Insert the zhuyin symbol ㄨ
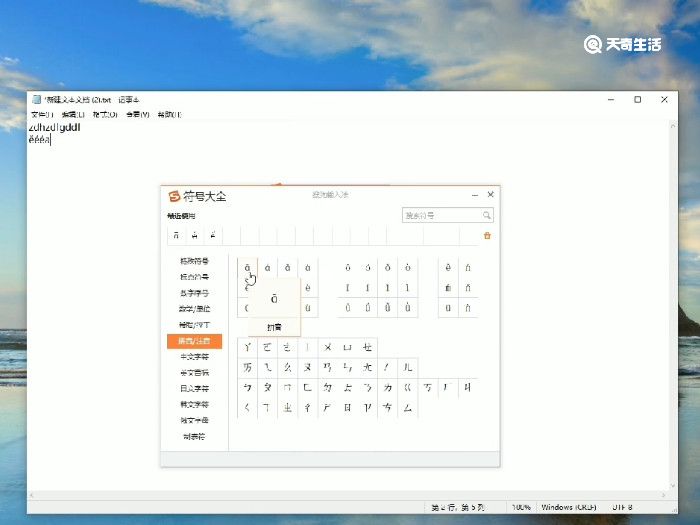 pos(328,347)
